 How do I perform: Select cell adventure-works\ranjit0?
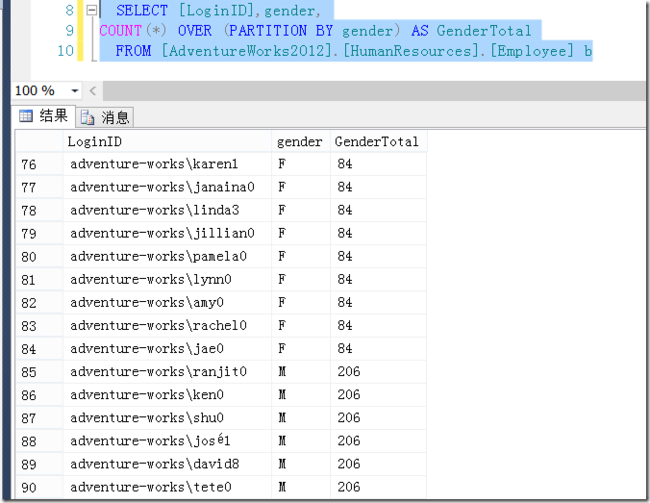point(167,372)
